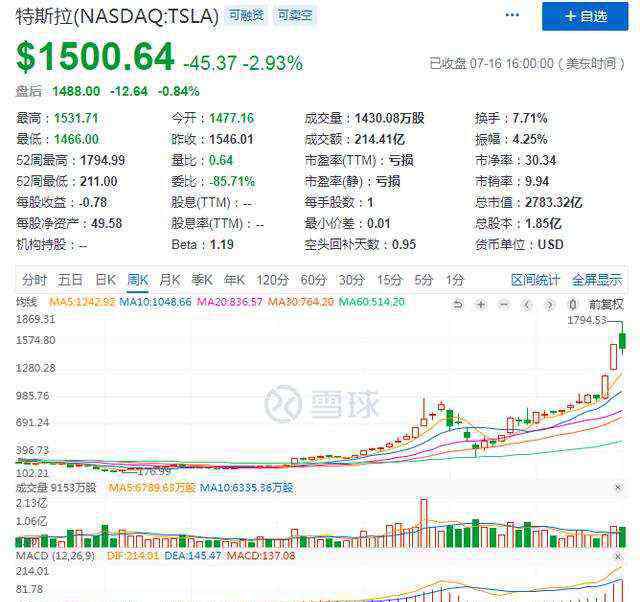The width and height of the screenshot is (640, 602).
Task: Open the 前复权 adjustment dropdown
Action: pyautogui.click(x=606, y=304)
